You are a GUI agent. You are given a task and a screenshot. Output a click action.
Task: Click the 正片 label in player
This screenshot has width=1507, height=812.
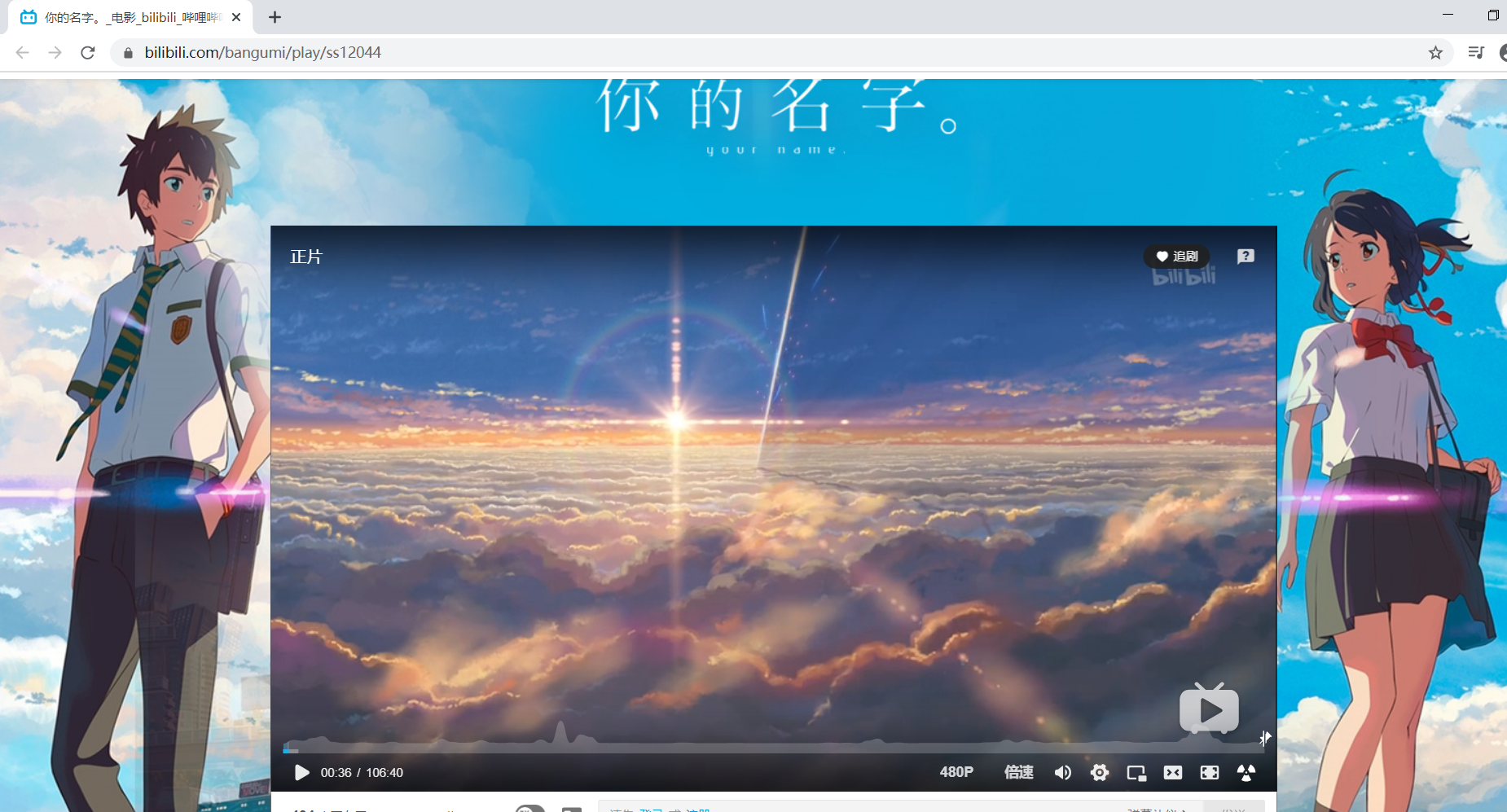pyautogui.click(x=306, y=257)
